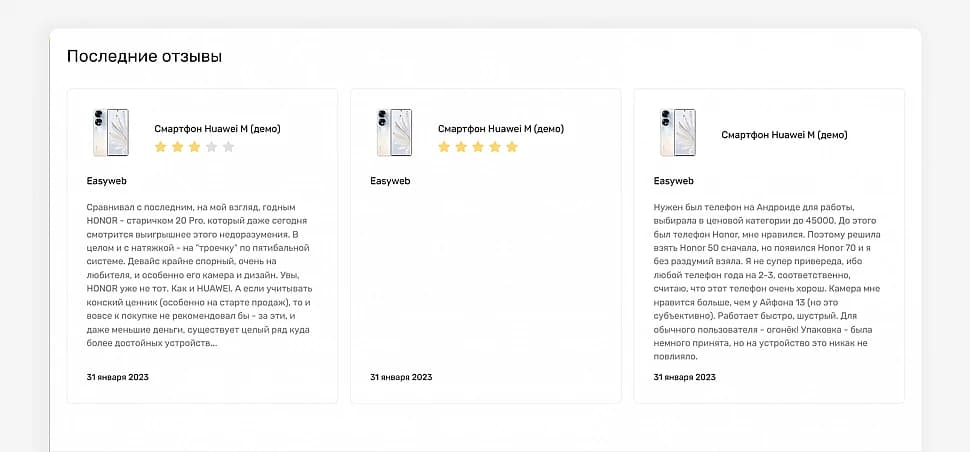Image resolution: width=970 pixels, height=452 pixels.
Task: Open phone thumbnail in middle review card
Action: 394,133
